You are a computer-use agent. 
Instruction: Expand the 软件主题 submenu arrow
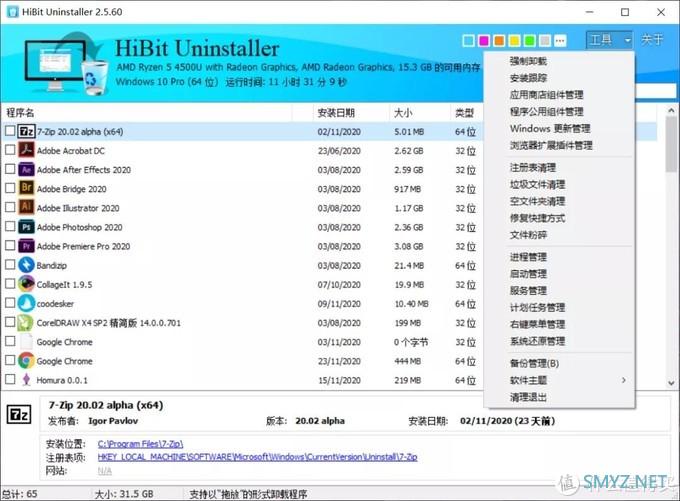pyautogui.click(x=624, y=380)
